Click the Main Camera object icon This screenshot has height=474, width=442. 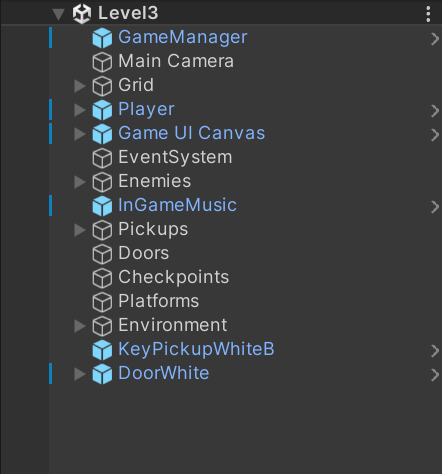102,62
